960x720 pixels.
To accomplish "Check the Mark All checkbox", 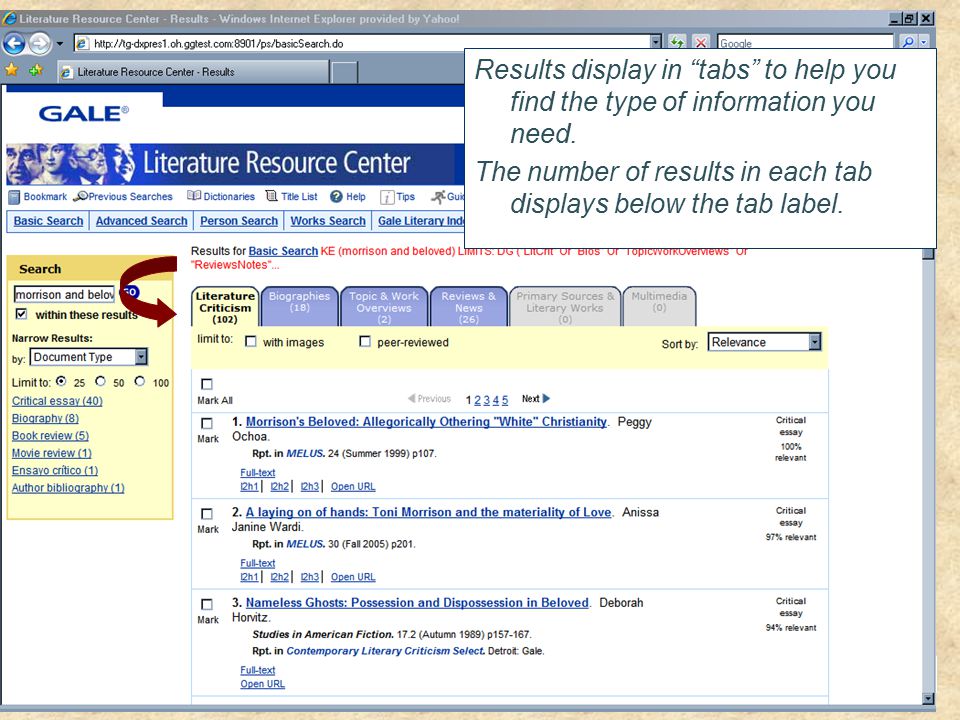I will coord(207,384).
